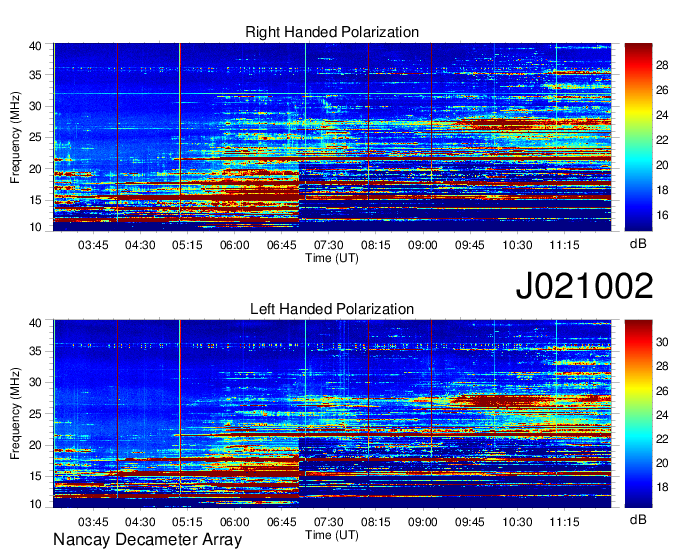Viewport: 680px width, 552px height.
Task: Click the 03:45 time tick under Right Handed plot
Action: click(93, 245)
